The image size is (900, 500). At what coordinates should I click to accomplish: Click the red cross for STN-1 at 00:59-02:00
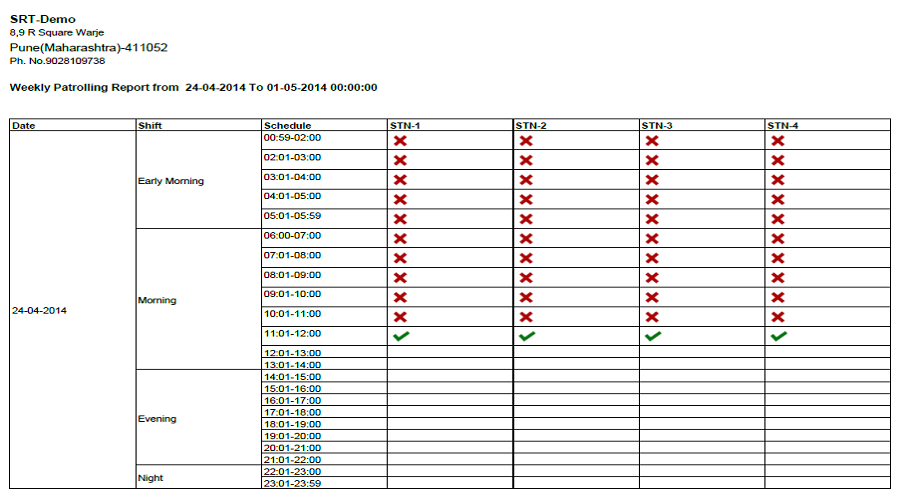tap(400, 141)
